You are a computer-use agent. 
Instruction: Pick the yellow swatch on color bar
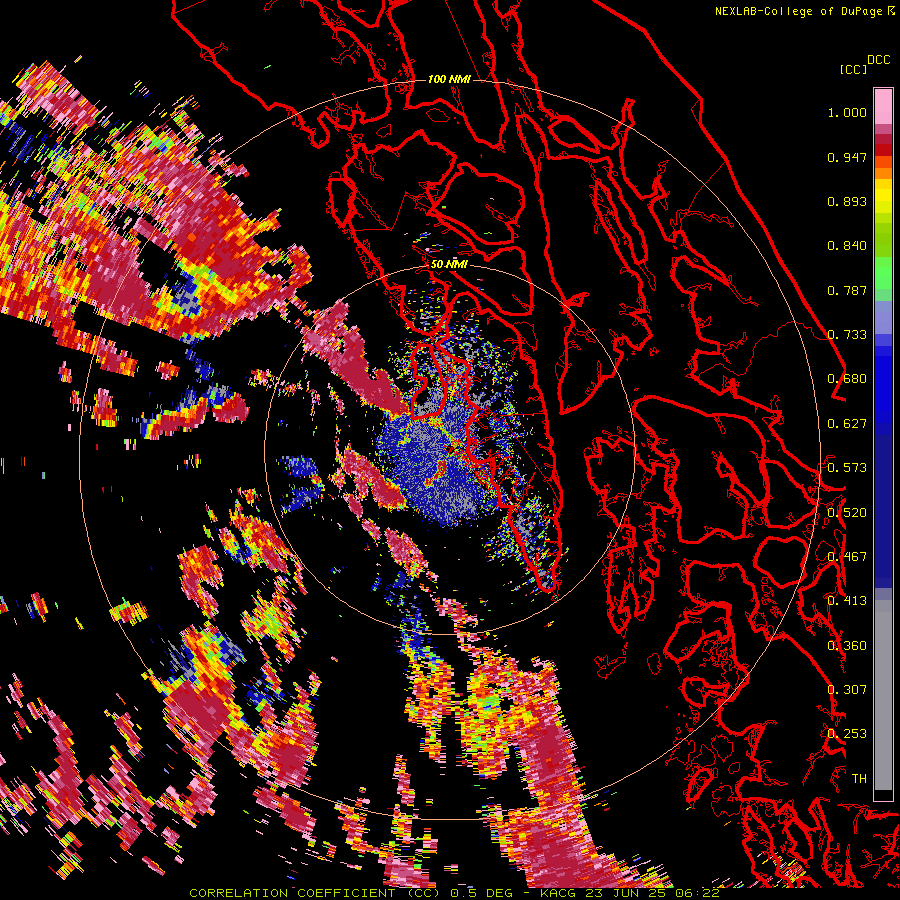[883, 197]
